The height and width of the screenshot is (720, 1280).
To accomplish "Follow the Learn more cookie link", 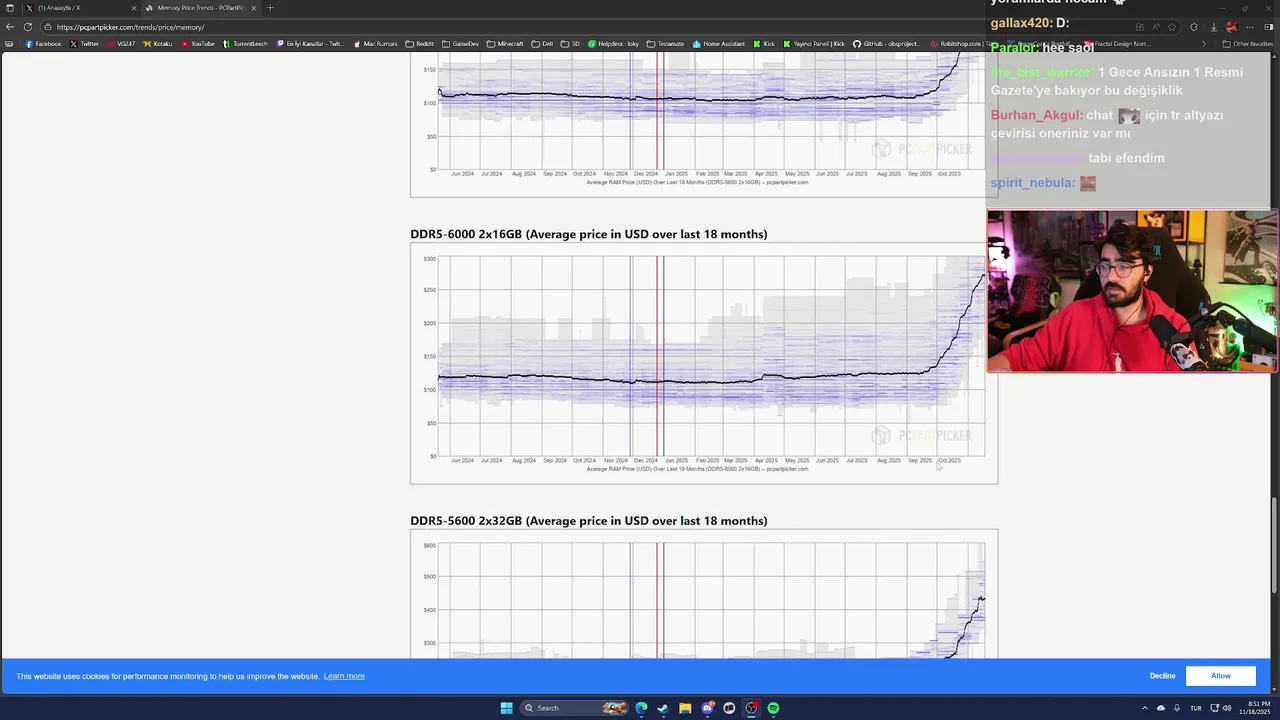I will click(x=344, y=676).
